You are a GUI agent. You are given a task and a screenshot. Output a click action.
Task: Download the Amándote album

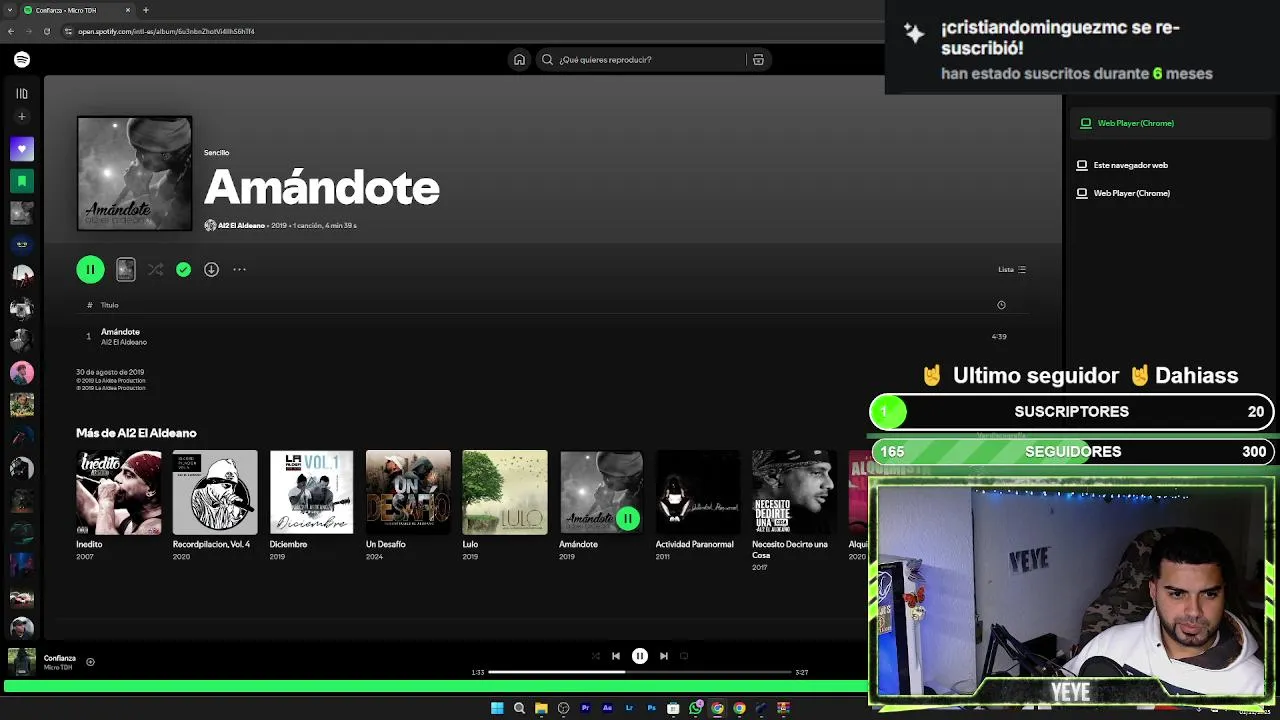tap(211, 269)
